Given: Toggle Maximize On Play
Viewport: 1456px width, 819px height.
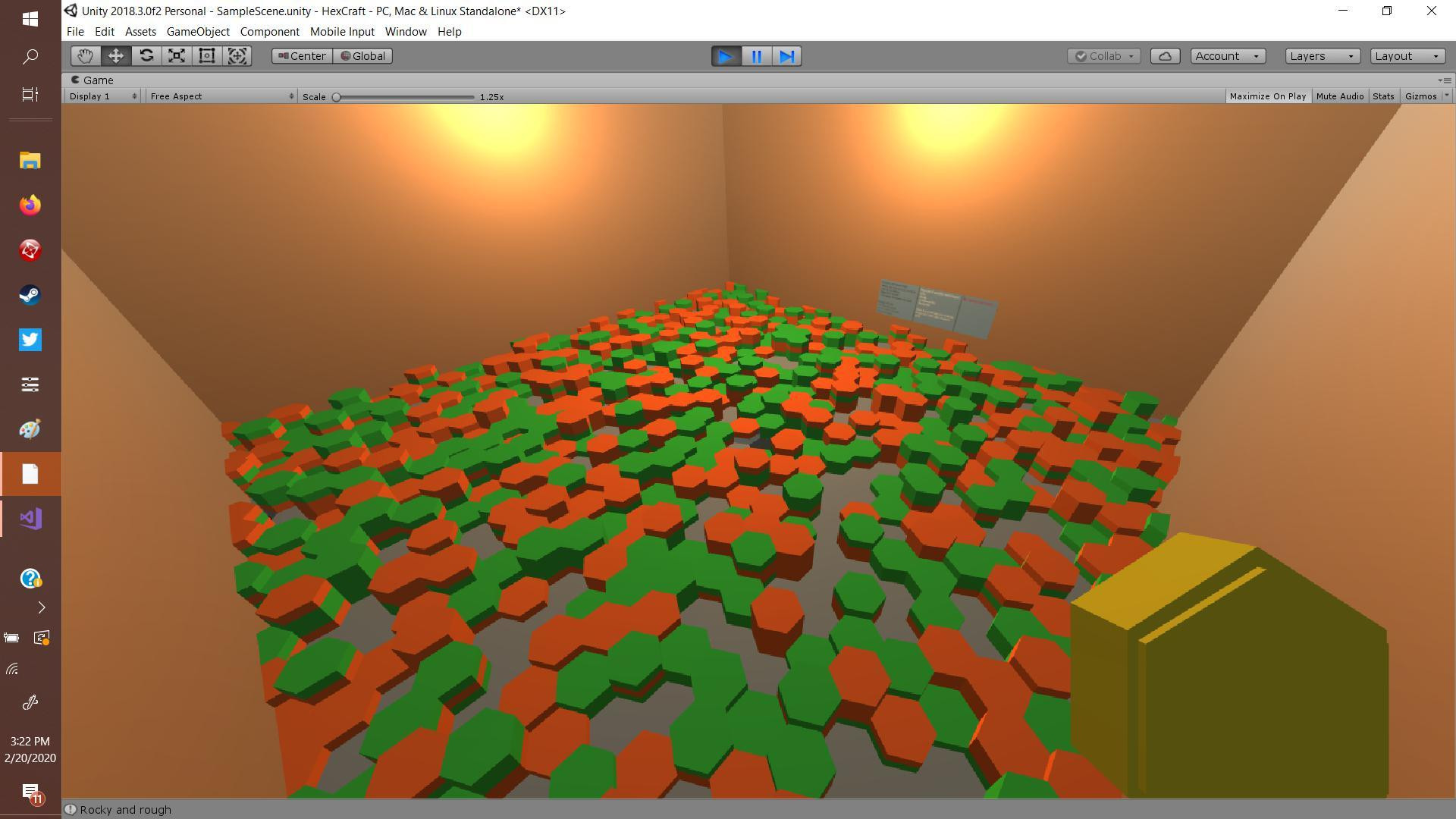Looking at the screenshot, I should click(1267, 96).
